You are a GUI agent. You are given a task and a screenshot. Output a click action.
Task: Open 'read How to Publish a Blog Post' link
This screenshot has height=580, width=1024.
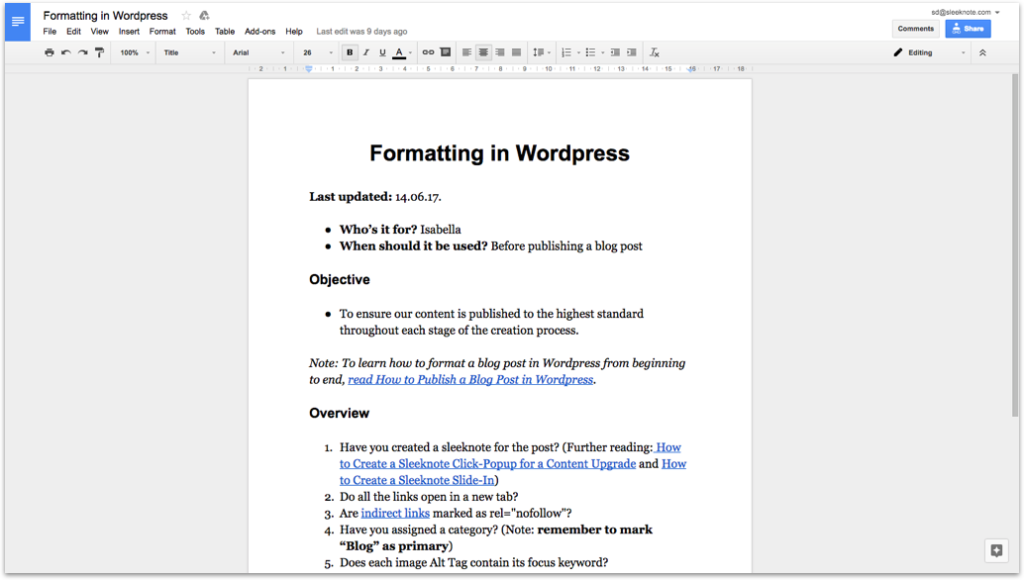click(470, 379)
